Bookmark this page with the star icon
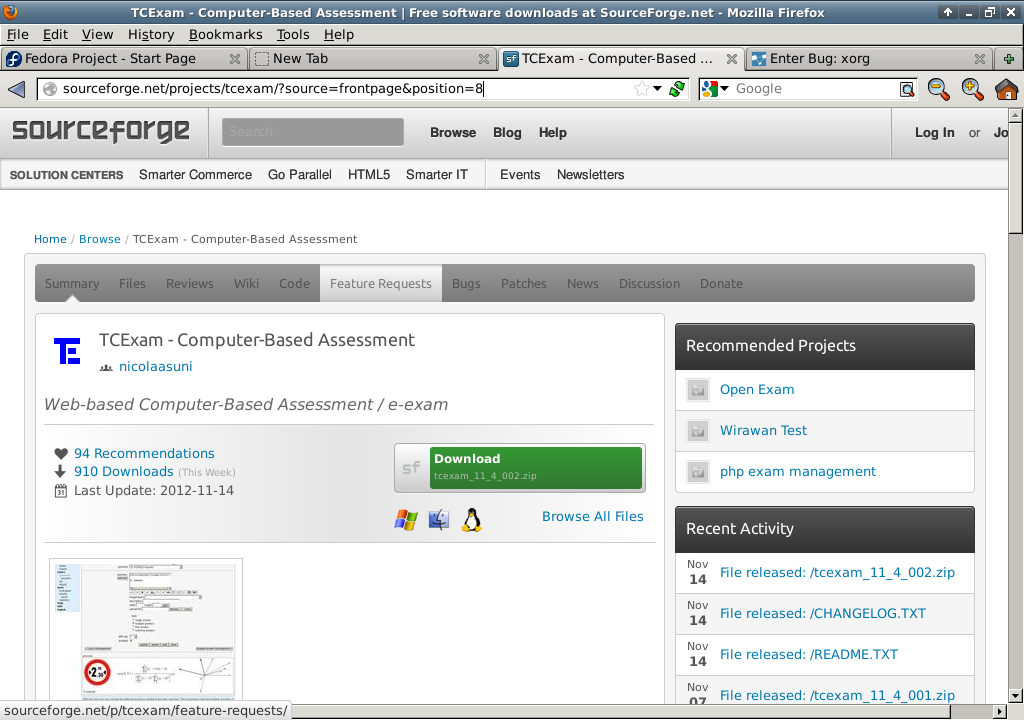The image size is (1024, 720). (x=641, y=89)
